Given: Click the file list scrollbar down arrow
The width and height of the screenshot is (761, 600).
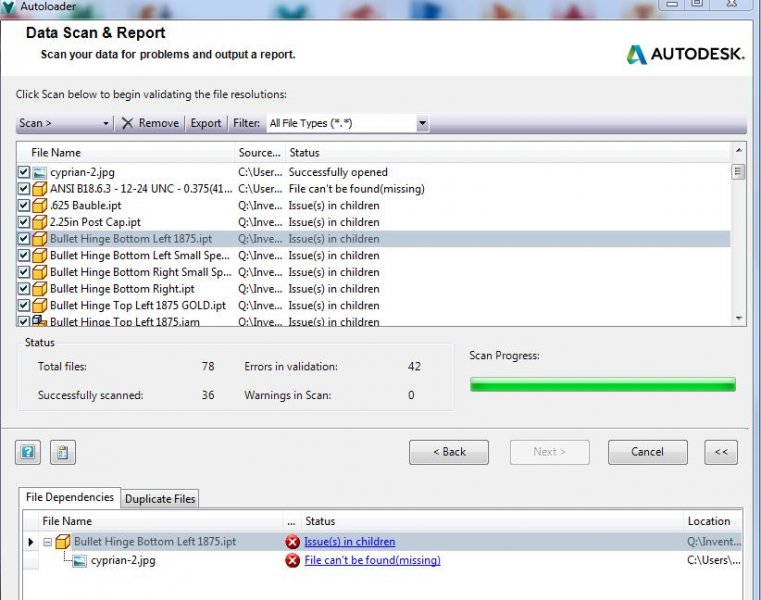Looking at the screenshot, I should [739, 318].
